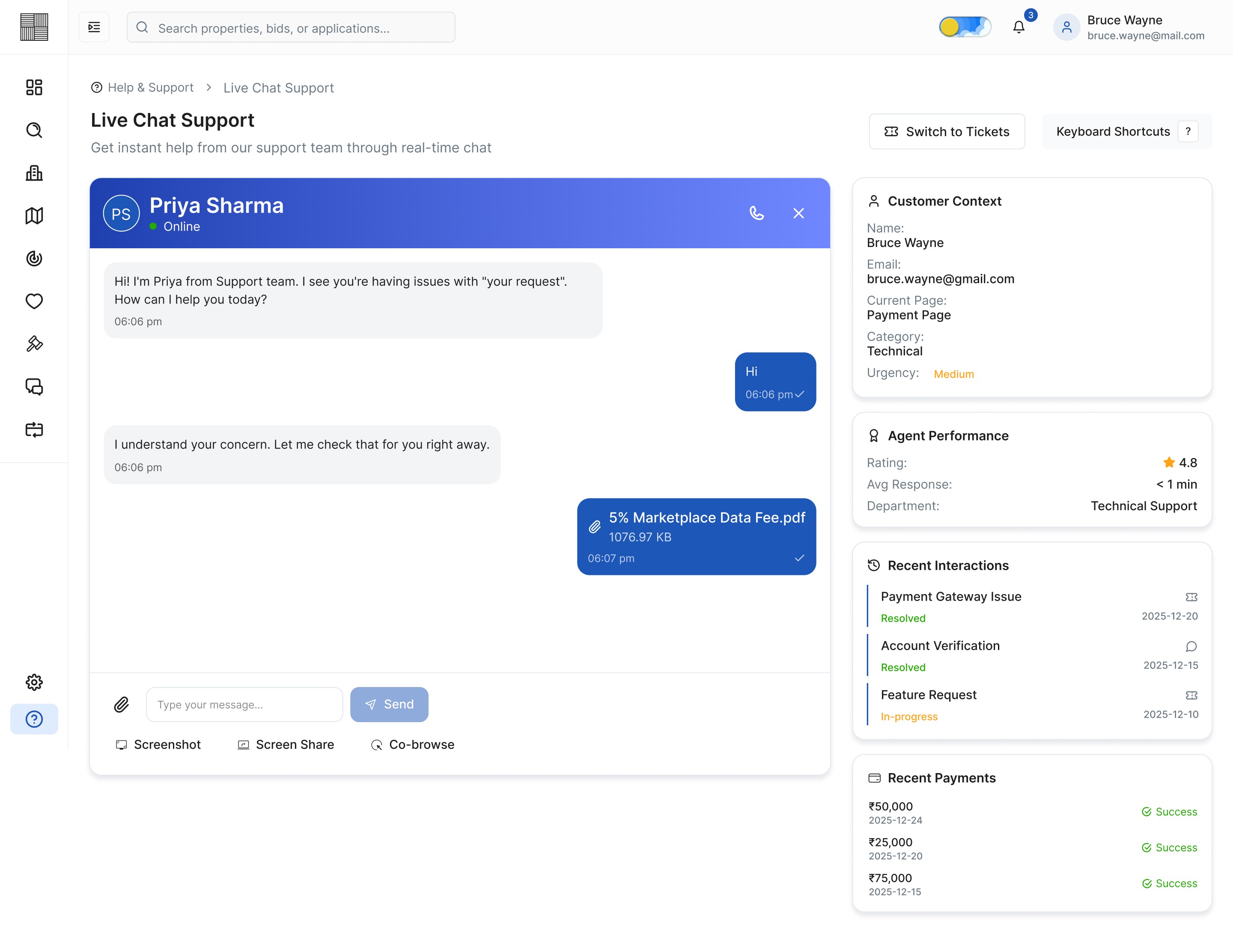Screen dimensions: 1233x952
Task: Launch Co-browse session
Action: pyautogui.click(x=413, y=744)
